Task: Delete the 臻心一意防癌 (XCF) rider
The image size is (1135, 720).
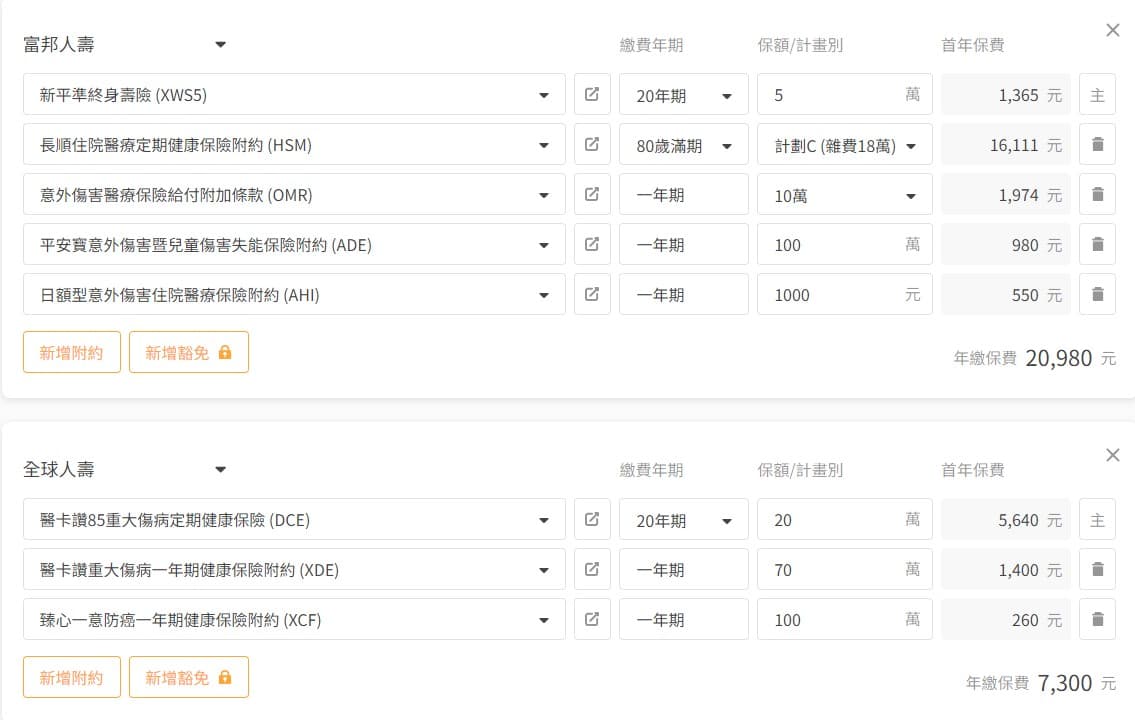Action: [x=1097, y=620]
